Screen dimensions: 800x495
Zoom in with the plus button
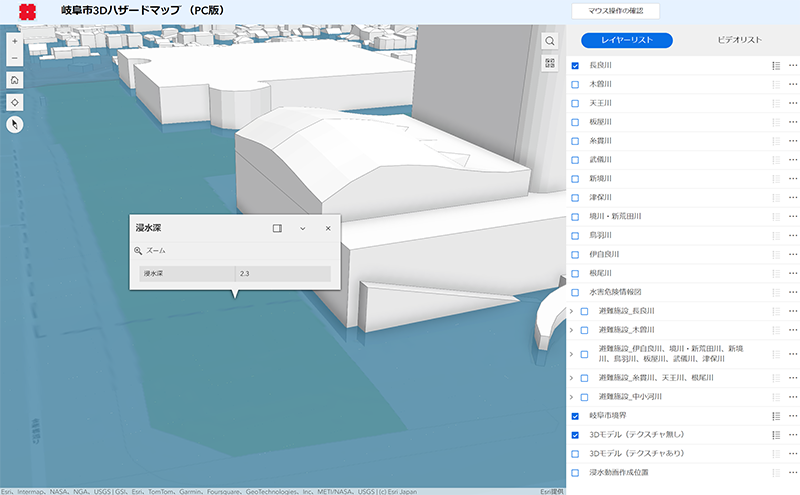[x=15, y=41]
